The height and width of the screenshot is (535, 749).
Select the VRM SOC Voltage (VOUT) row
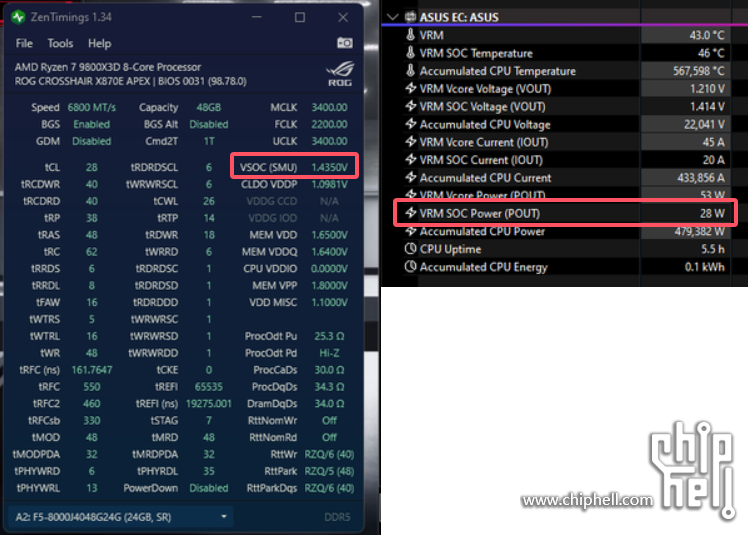(565, 106)
